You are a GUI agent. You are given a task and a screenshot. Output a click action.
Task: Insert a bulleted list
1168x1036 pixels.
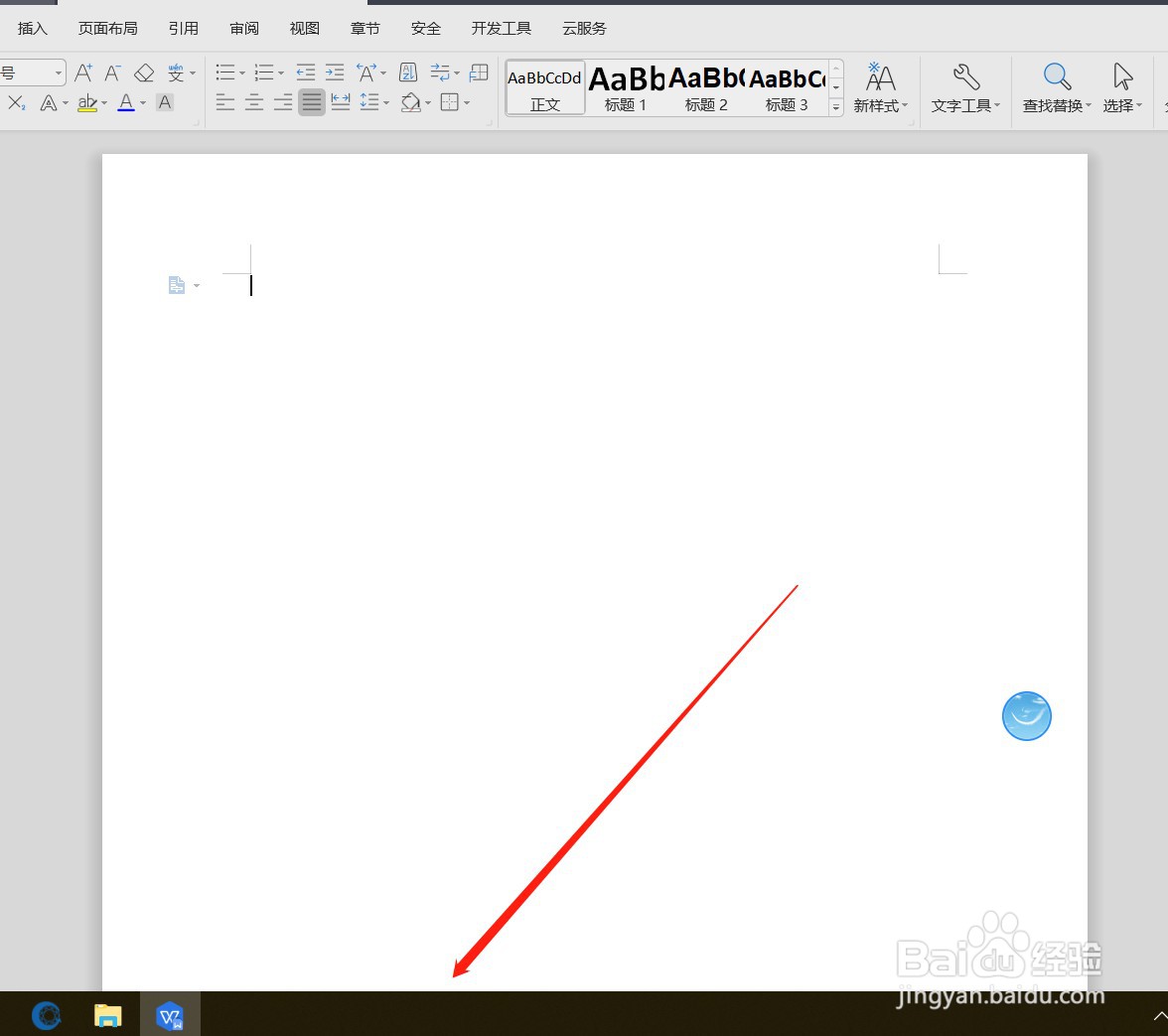pyautogui.click(x=224, y=73)
